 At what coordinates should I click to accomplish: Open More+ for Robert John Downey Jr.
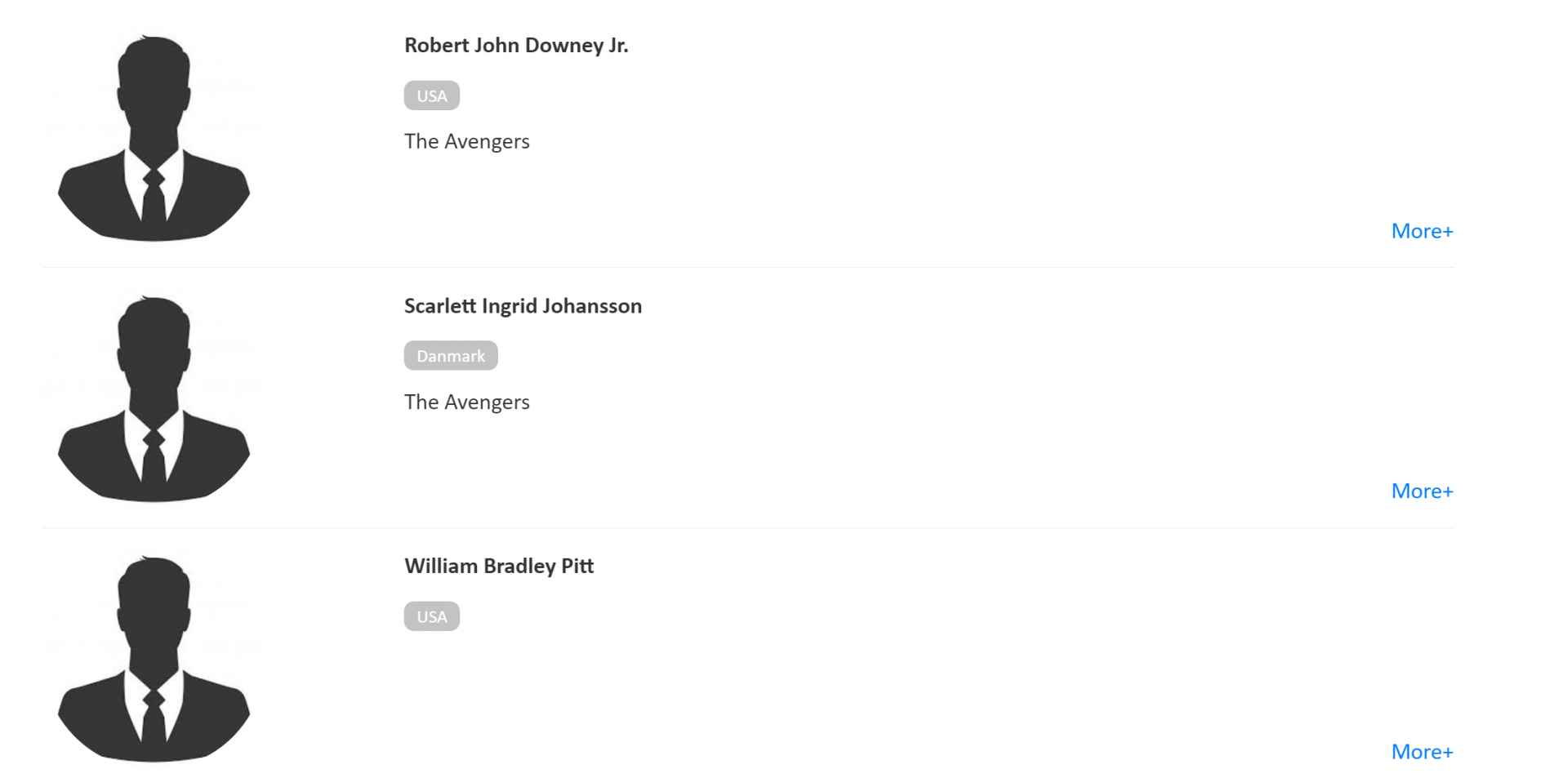coord(1422,231)
